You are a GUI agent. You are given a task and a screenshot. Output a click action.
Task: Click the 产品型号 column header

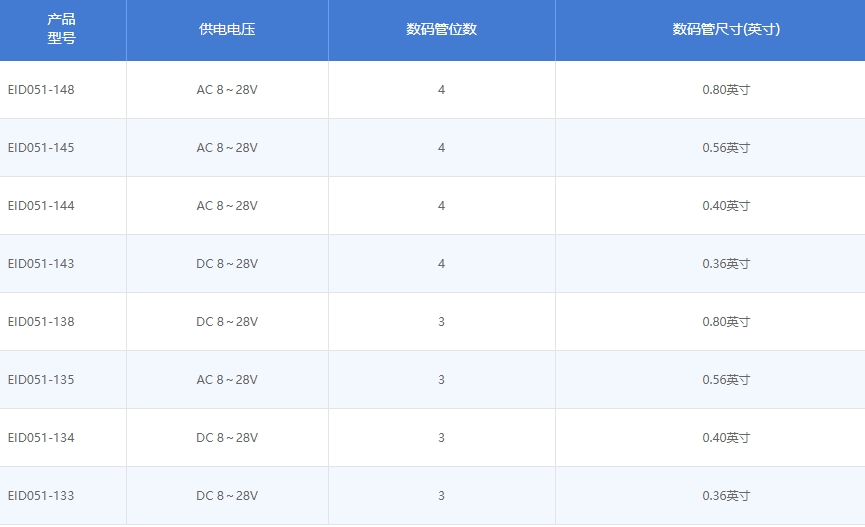pyautogui.click(x=62, y=30)
